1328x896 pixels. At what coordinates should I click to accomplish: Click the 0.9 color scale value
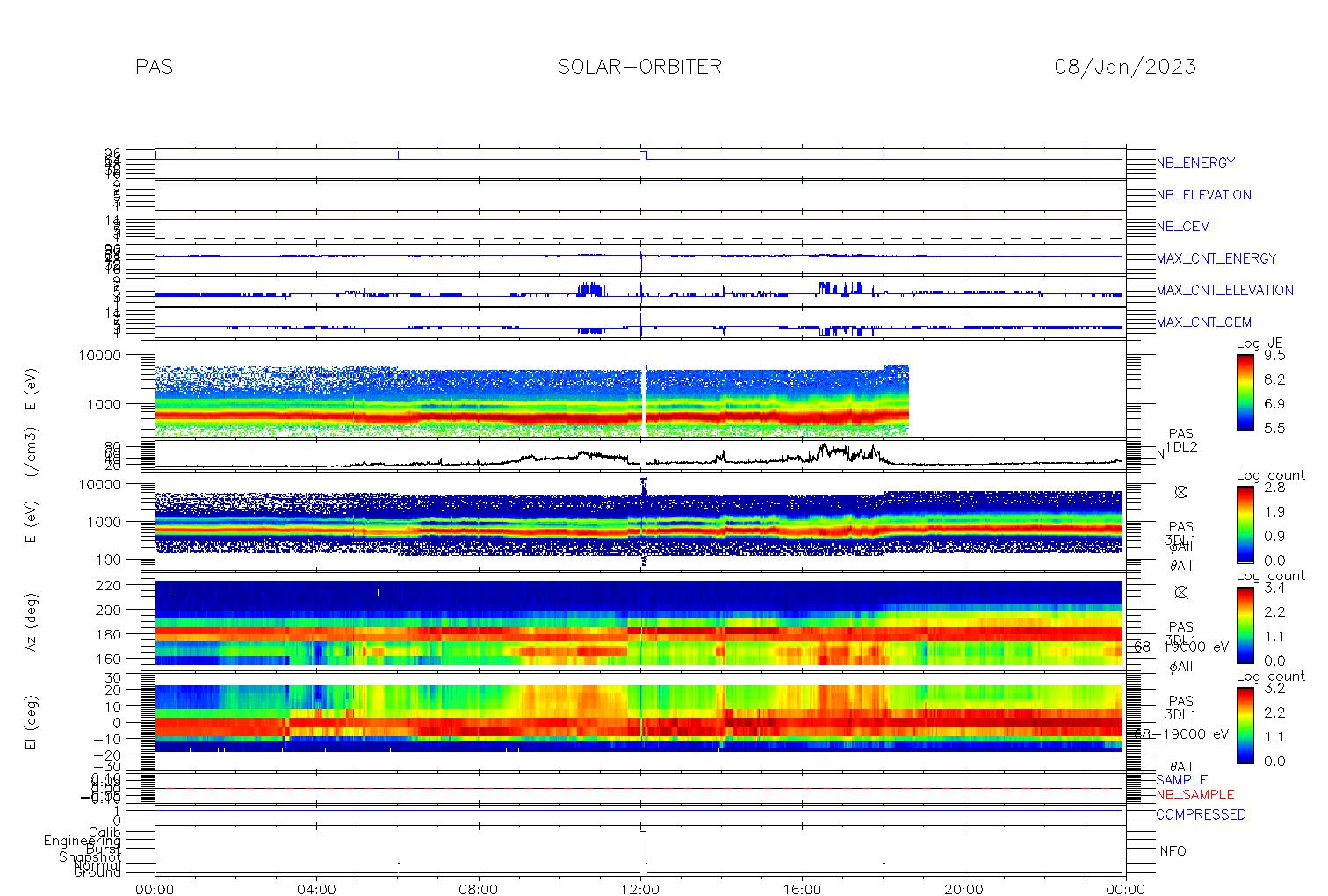tap(1274, 536)
